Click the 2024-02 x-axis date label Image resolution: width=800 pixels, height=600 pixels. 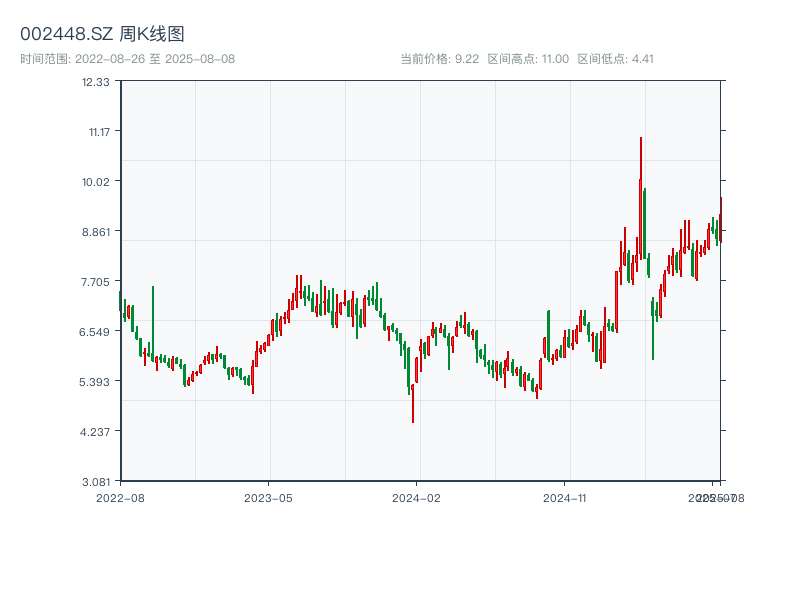tap(417, 497)
